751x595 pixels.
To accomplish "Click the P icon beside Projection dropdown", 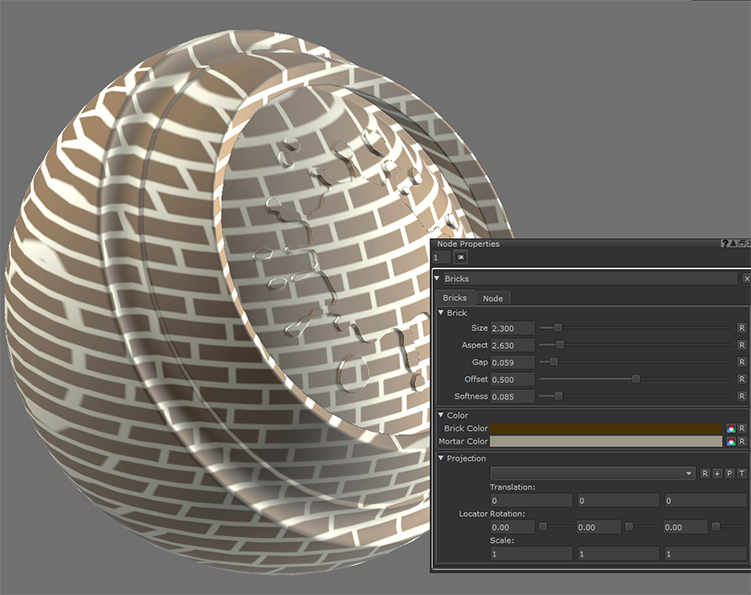I will [x=729, y=473].
